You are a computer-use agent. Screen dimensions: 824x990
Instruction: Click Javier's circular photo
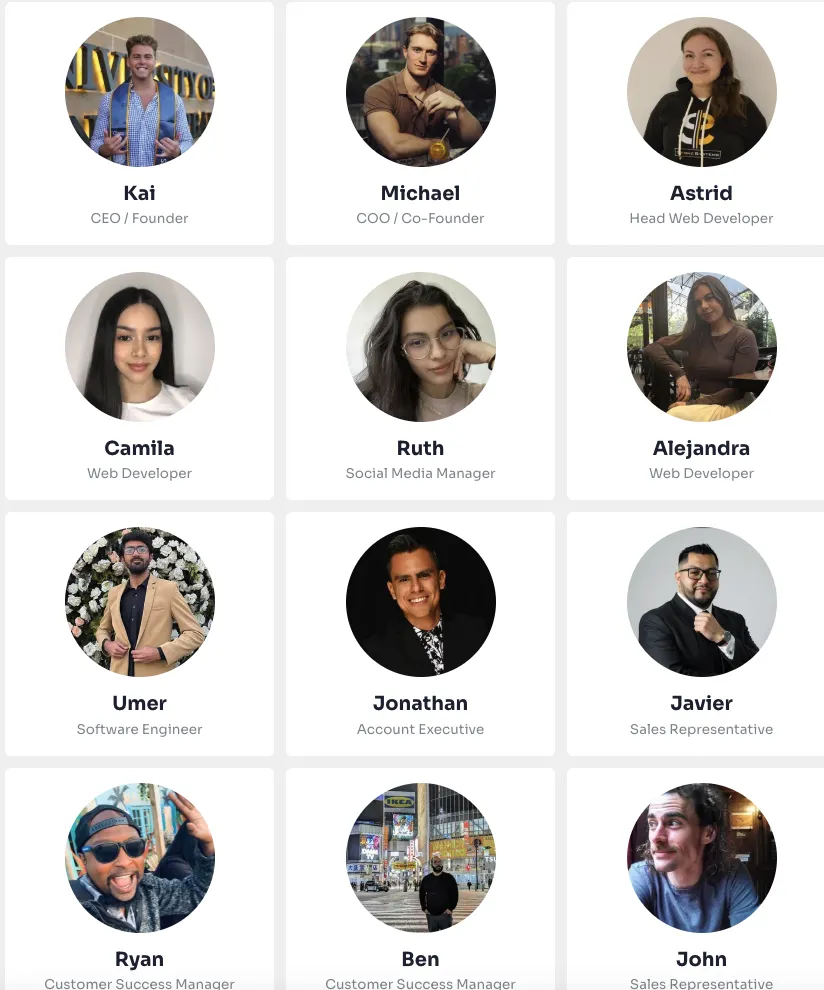coord(702,602)
